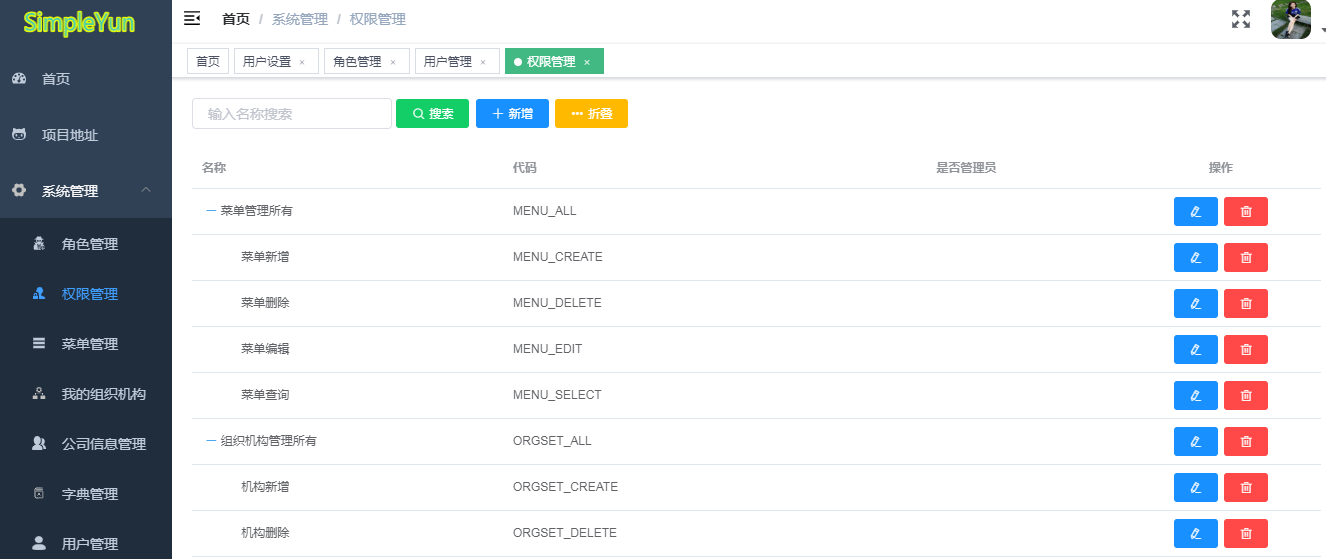Edit the ORGSET_CREATE row

(1196, 487)
